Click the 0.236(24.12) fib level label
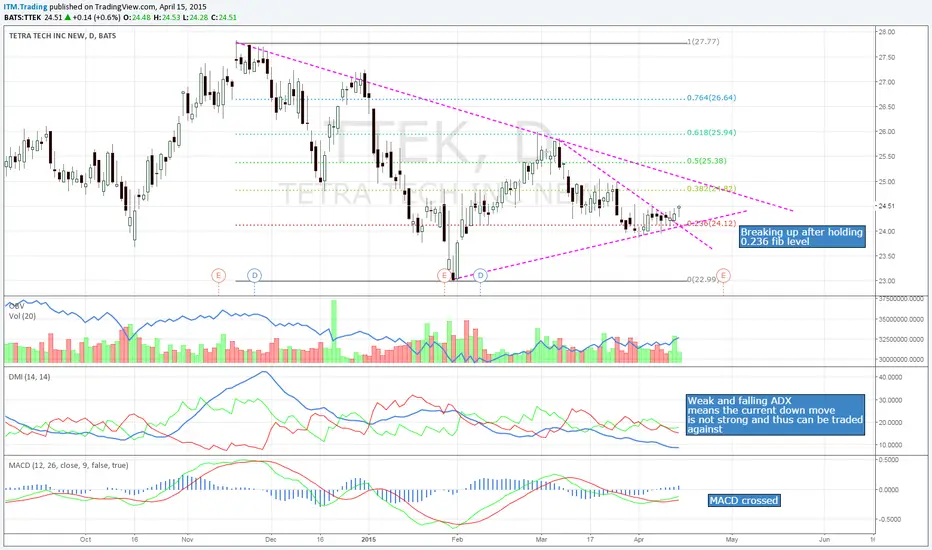 [x=711, y=224]
